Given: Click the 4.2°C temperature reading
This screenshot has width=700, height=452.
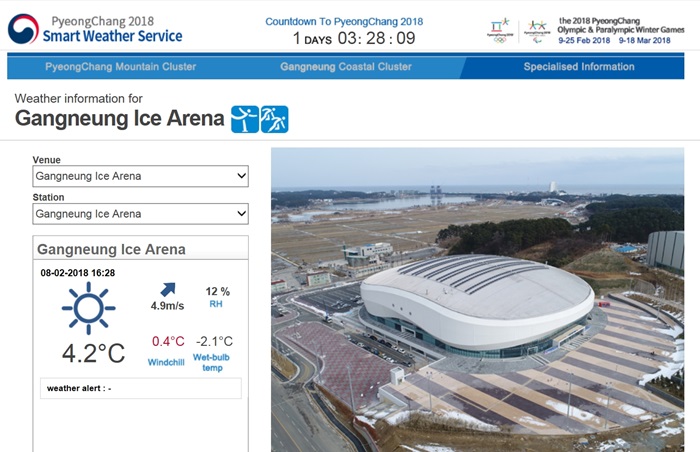Looking at the screenshot, I should (93, 353).
